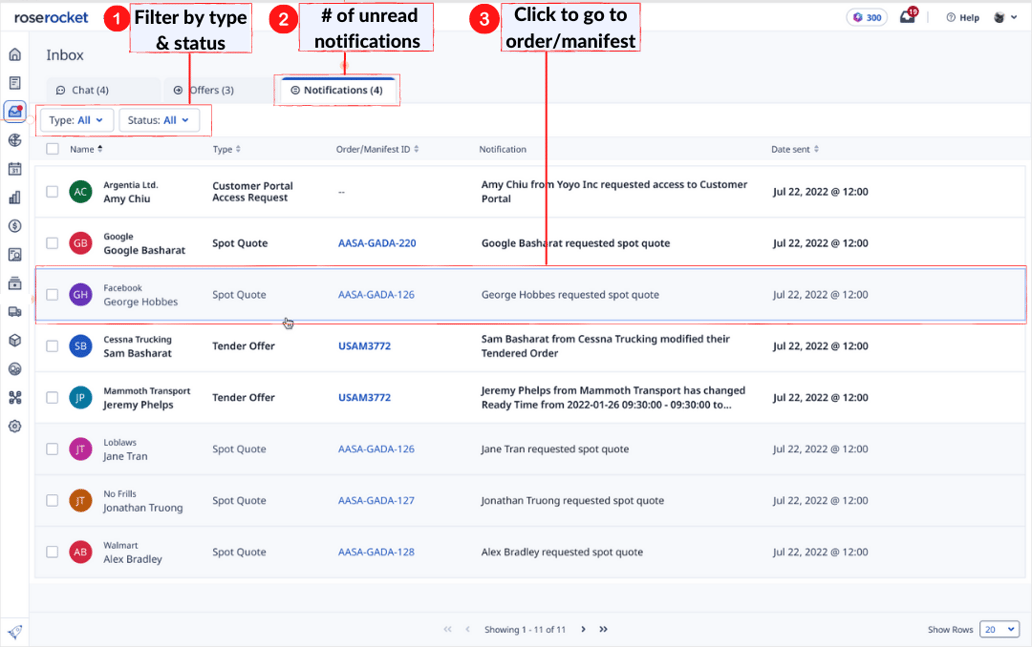Open the Truck shipments icon in the sidebar
Viewport: 1032px width, 647px height.
coord(14,311)
